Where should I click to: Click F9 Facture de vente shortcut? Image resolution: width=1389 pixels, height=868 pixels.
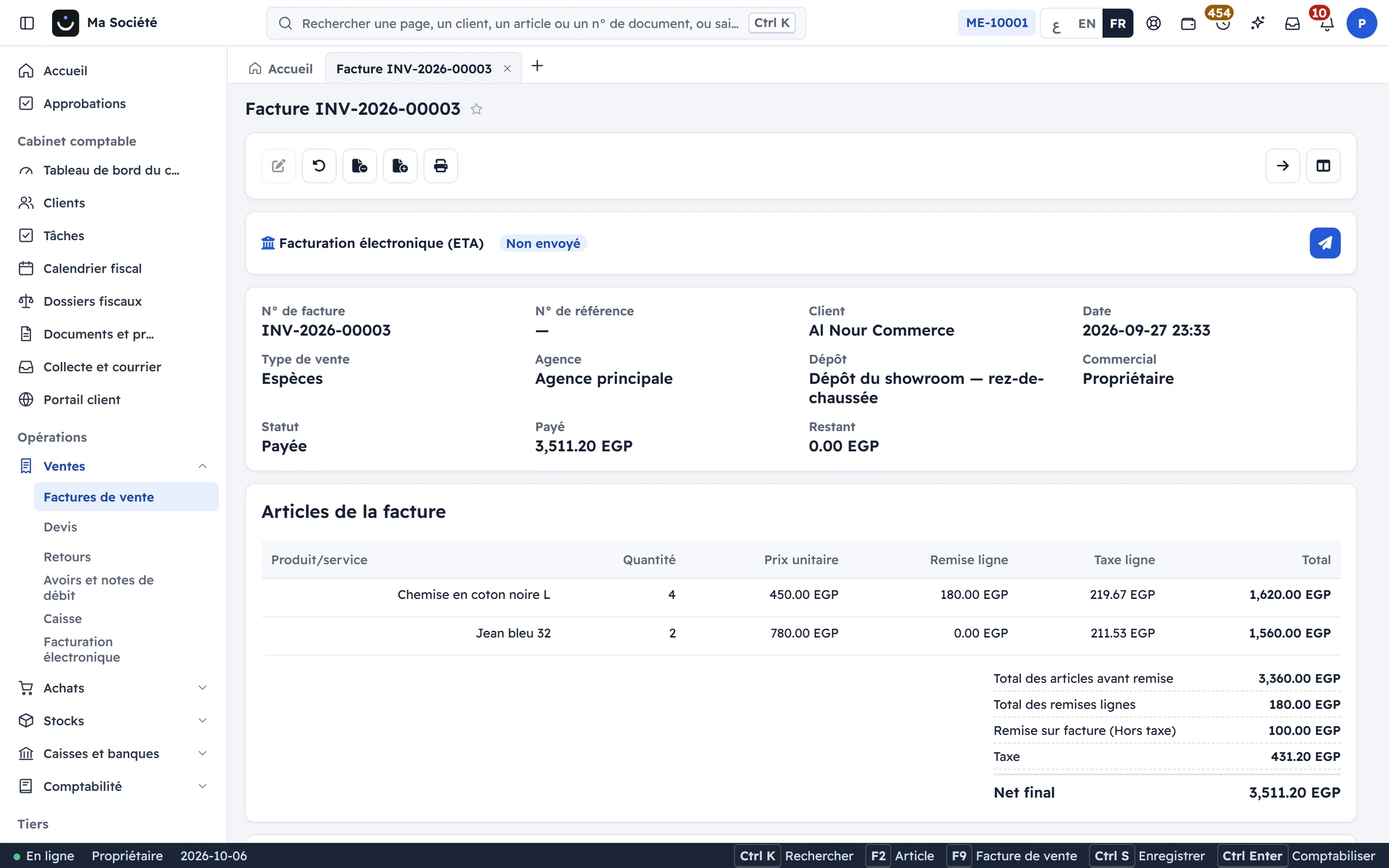(1012, 856)
